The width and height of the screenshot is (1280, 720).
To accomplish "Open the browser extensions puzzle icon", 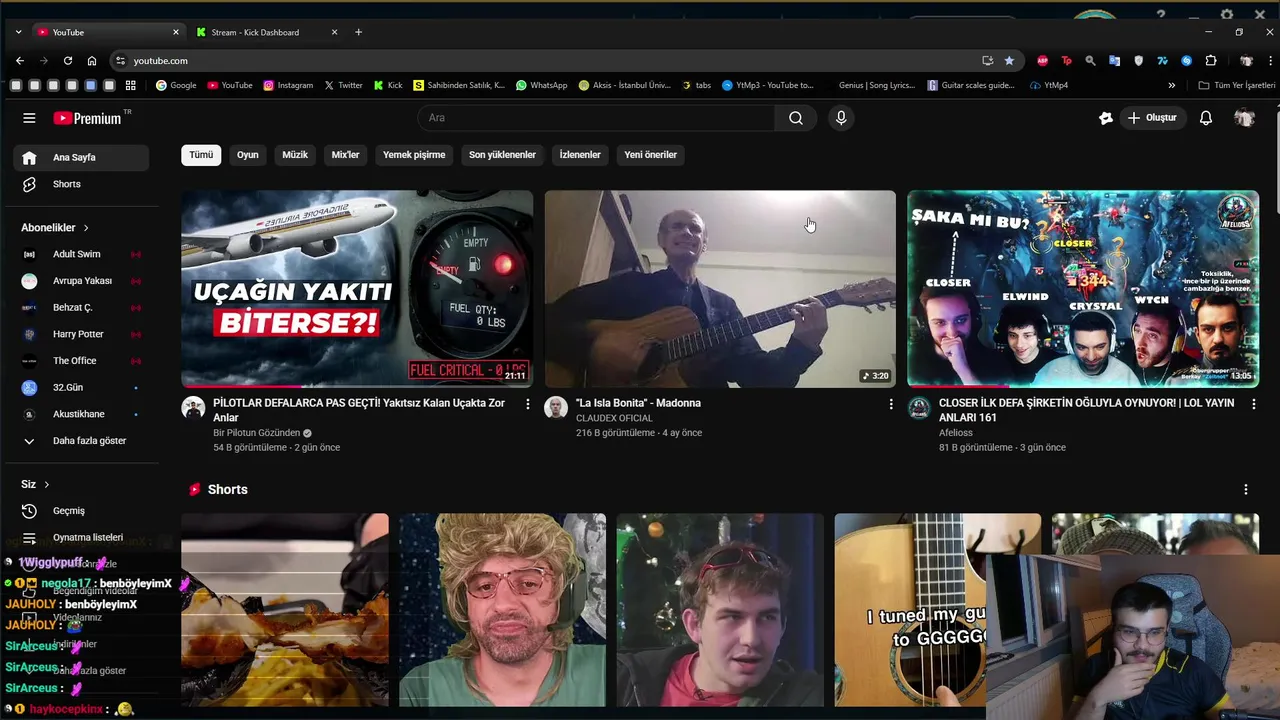I will click(1211, 61).
